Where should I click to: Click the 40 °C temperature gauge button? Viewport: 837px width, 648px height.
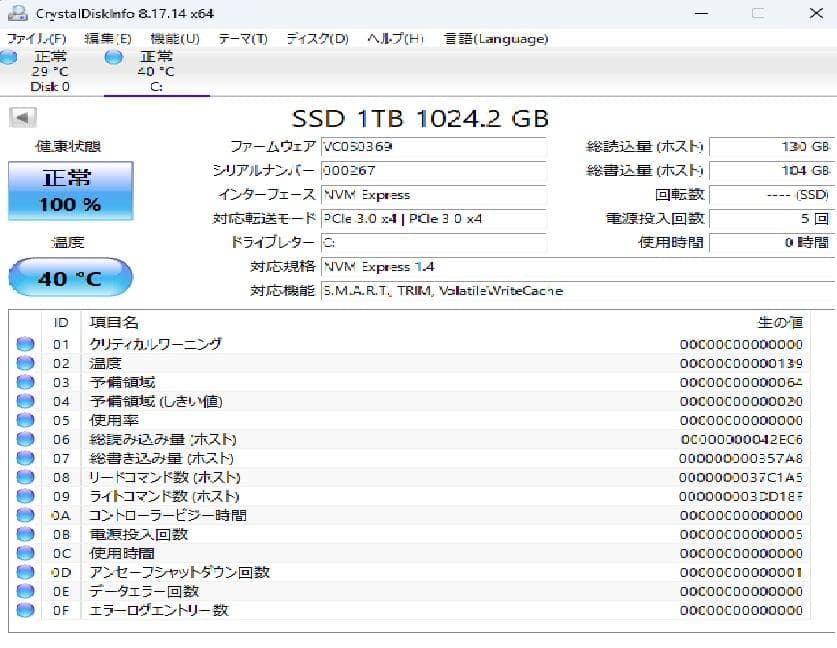coord(69,277)
